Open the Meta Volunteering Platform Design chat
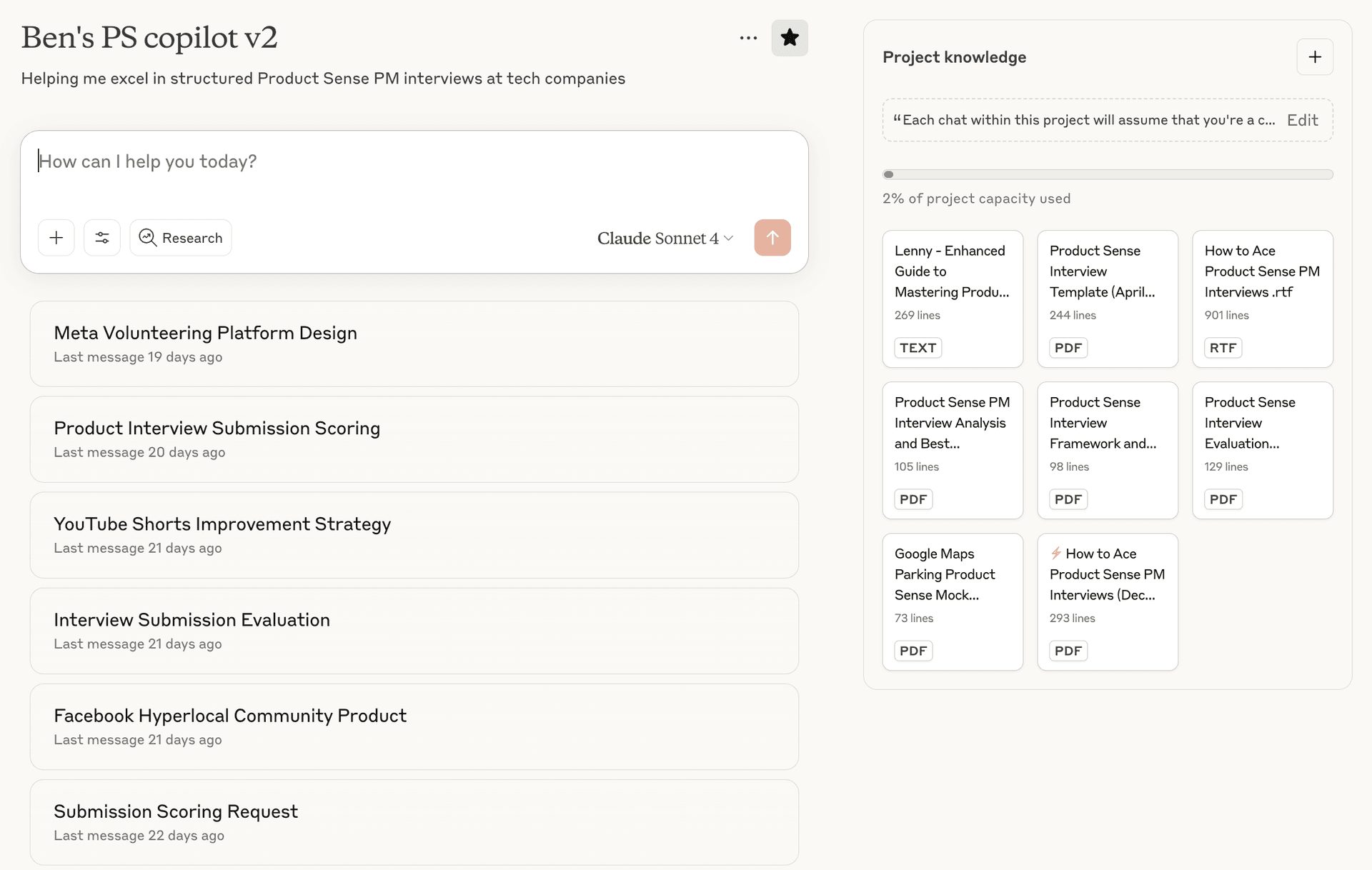Screen dimensions: 1372x870 414,344
